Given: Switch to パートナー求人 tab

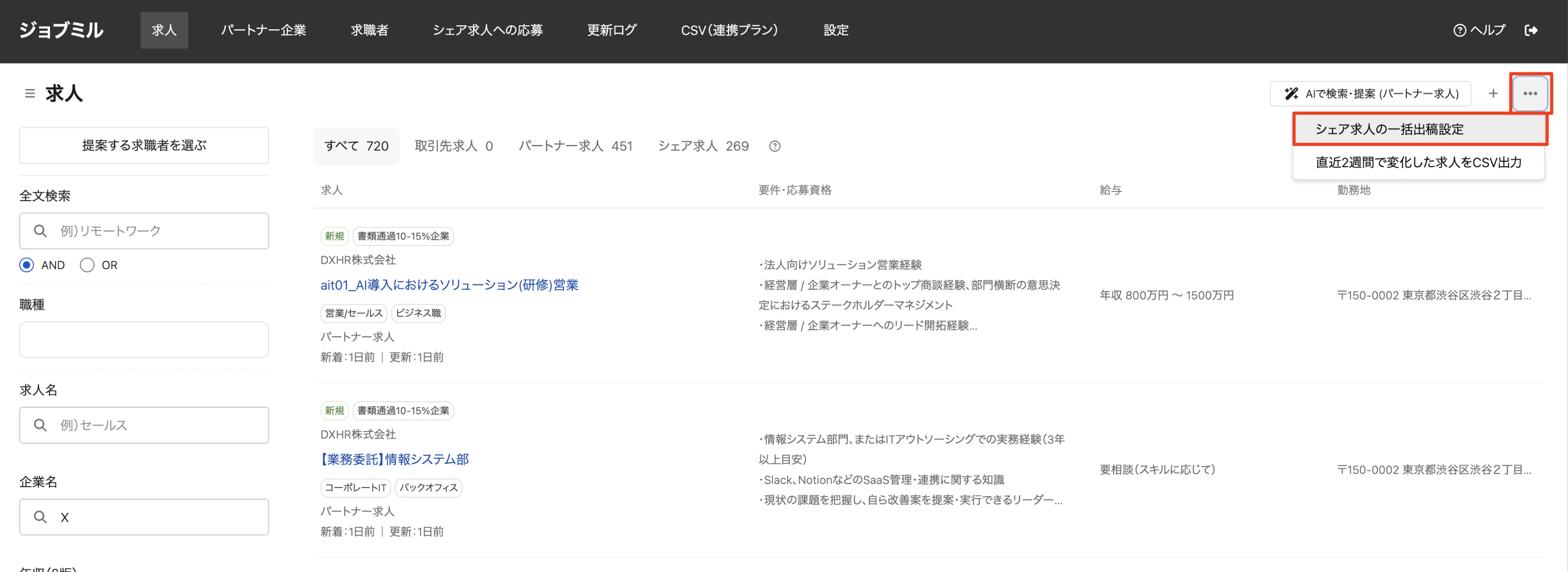Looking at the screenshot, I should tap(575, 146).
